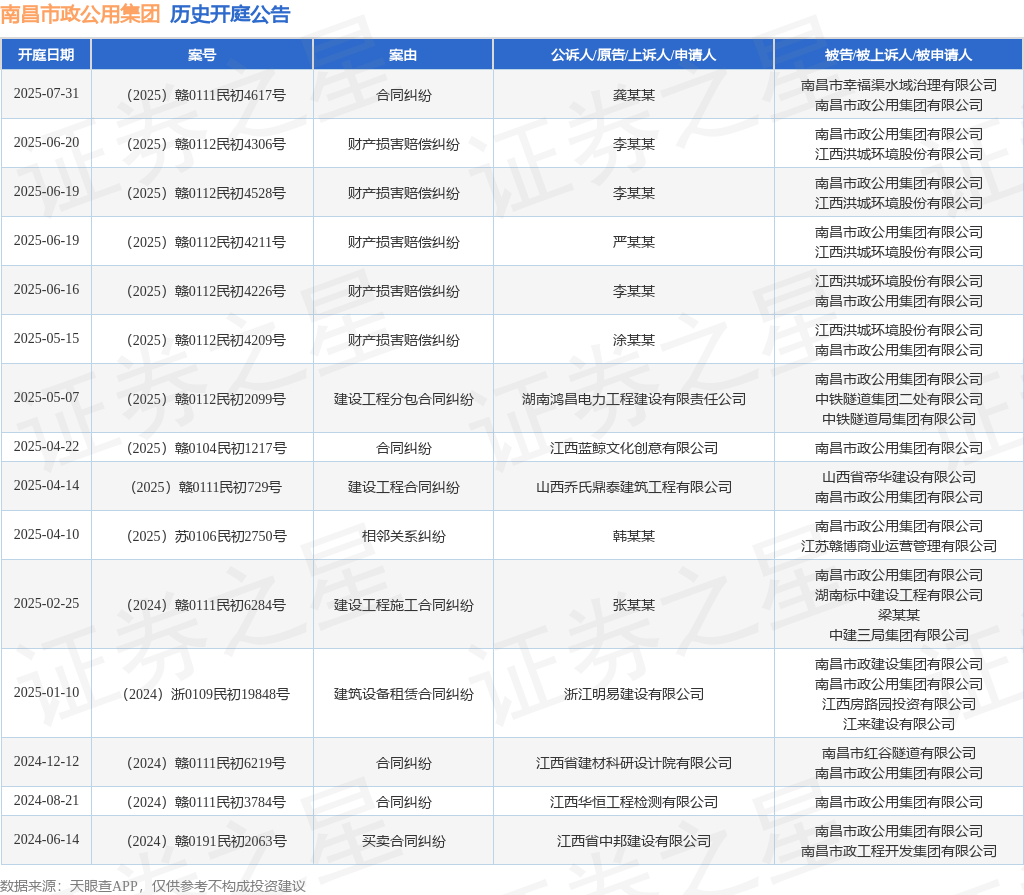Image resolution: width=1024 pixels, height=895 pixels.
Task: Select case number (2025)苏0106民初2750号
Action: 206,536
